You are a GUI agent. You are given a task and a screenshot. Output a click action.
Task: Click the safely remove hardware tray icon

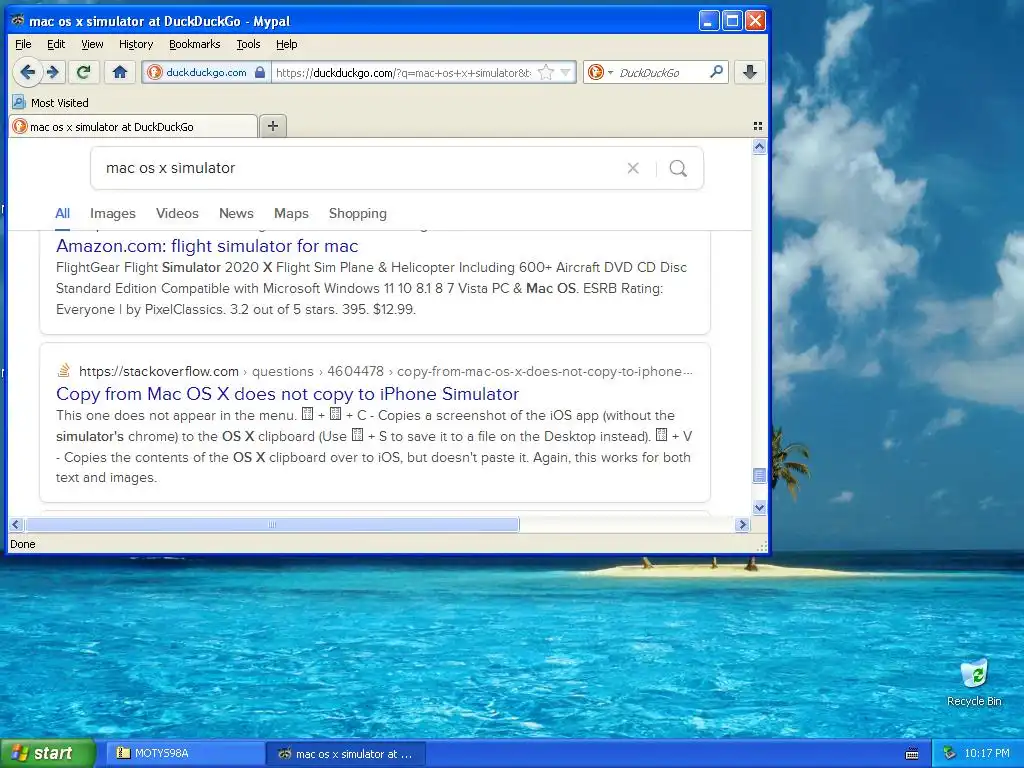click(x=950, y=754)
